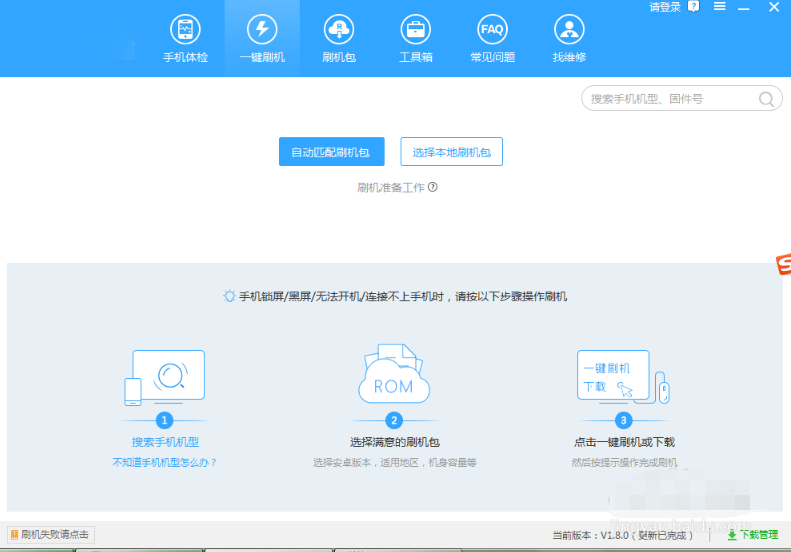This screenshot has height=552, width=791.
Task: Click the question mark feedback icon
Action: (x=694, y=7)
